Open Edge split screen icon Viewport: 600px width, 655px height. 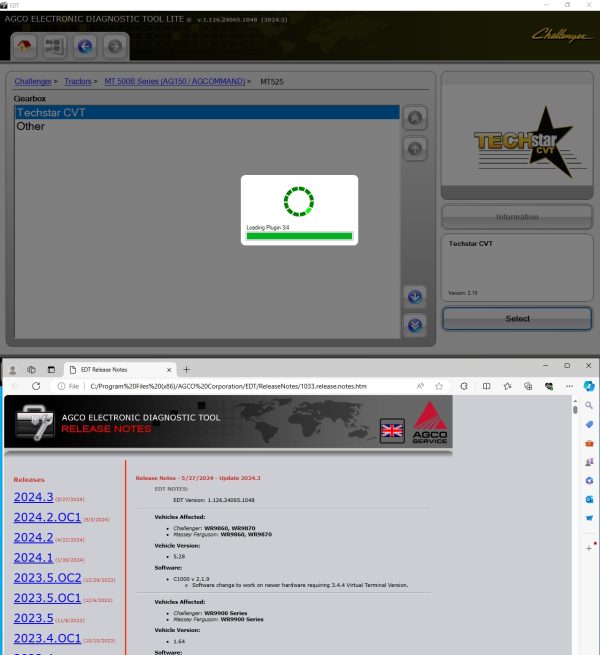(486, 386)
